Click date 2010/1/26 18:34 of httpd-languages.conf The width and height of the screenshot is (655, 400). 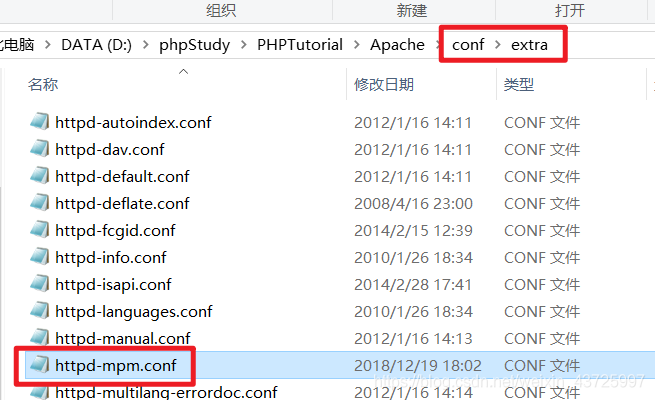413,311
